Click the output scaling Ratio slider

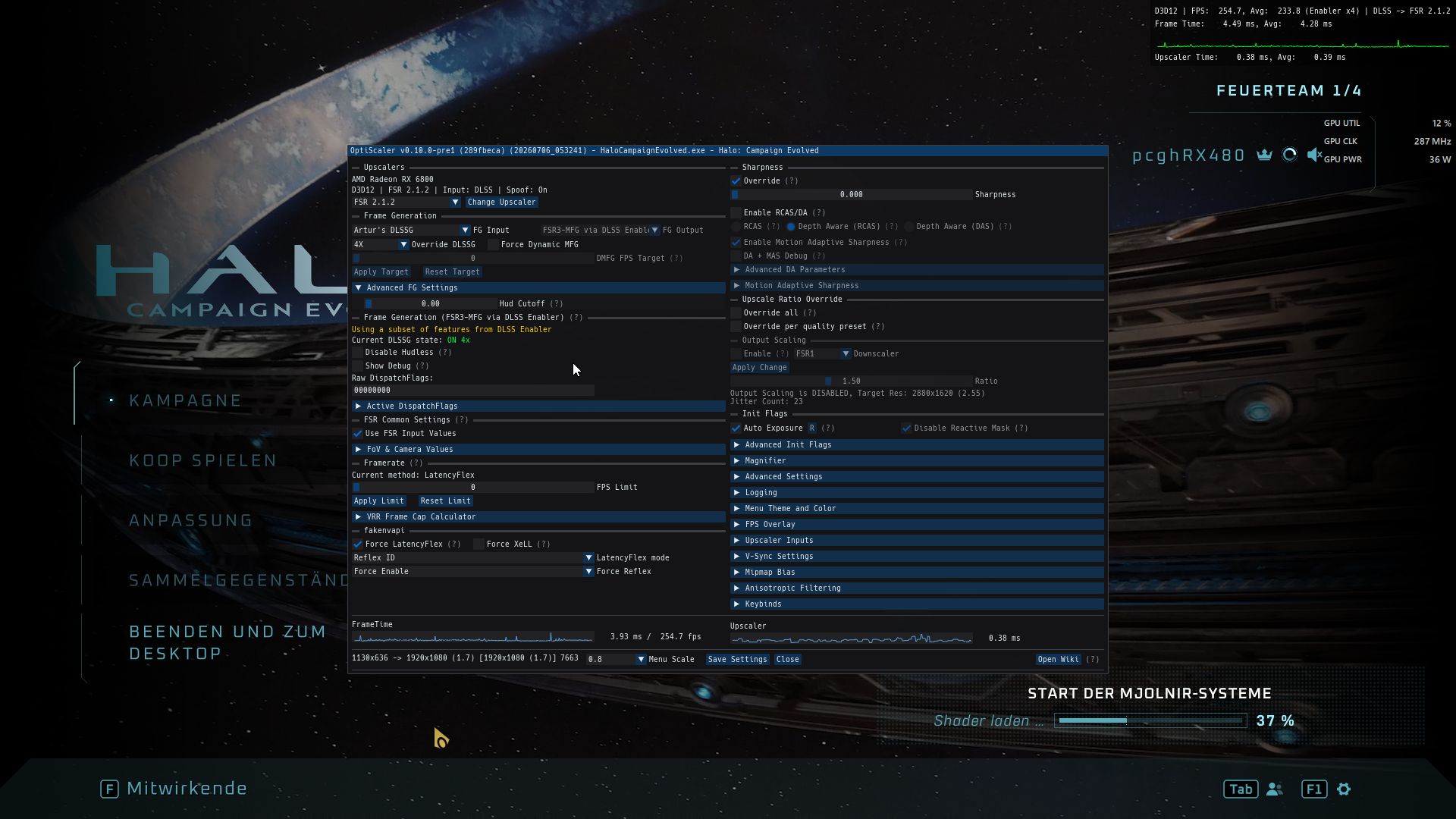coord(851,381)
